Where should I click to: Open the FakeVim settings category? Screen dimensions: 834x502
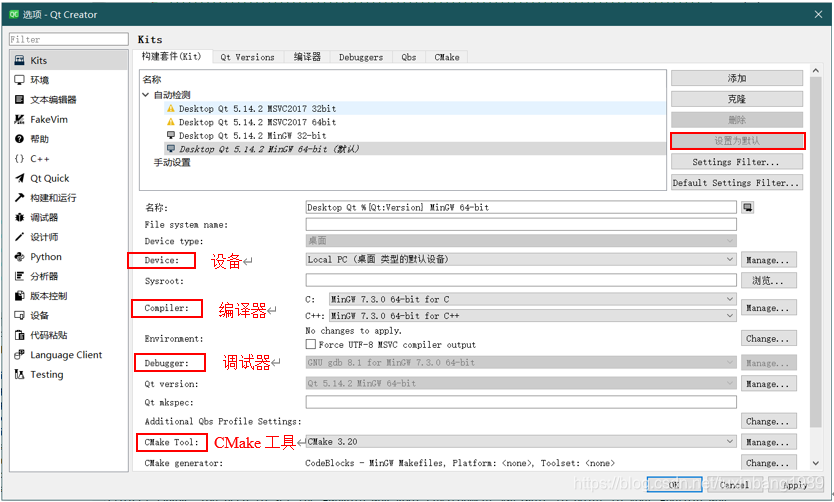(x=69, y=119)
